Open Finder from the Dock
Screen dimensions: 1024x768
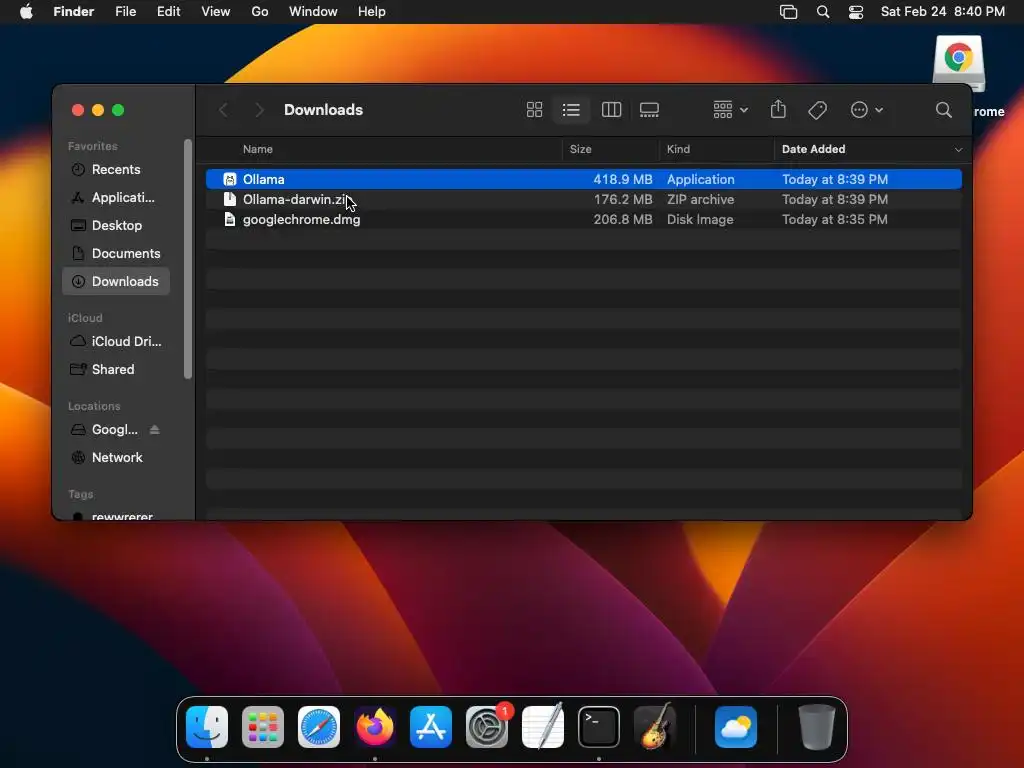click(207, 727)
